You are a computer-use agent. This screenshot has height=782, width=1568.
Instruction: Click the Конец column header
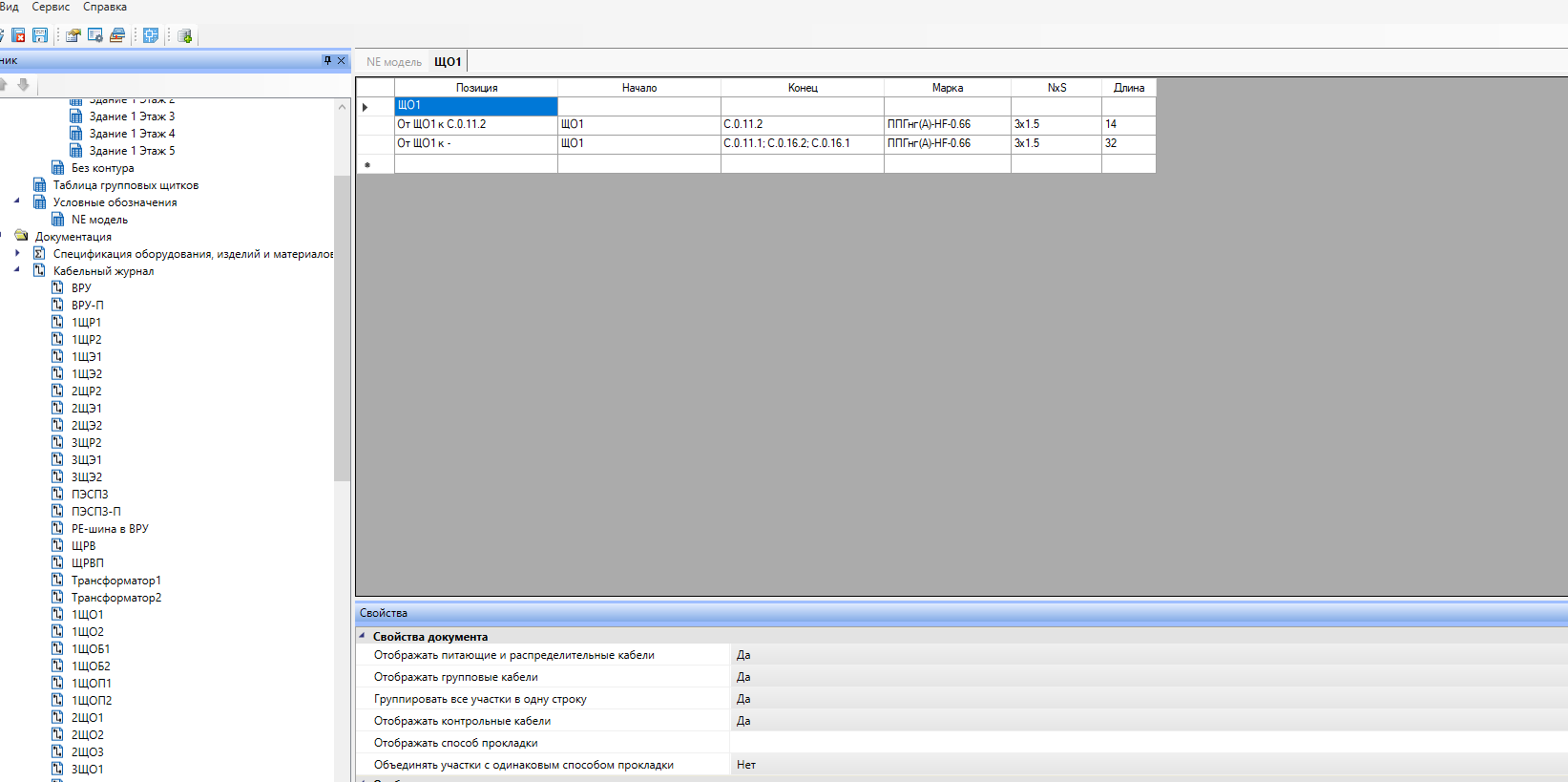pyautogui.click(x=803, y=88)
